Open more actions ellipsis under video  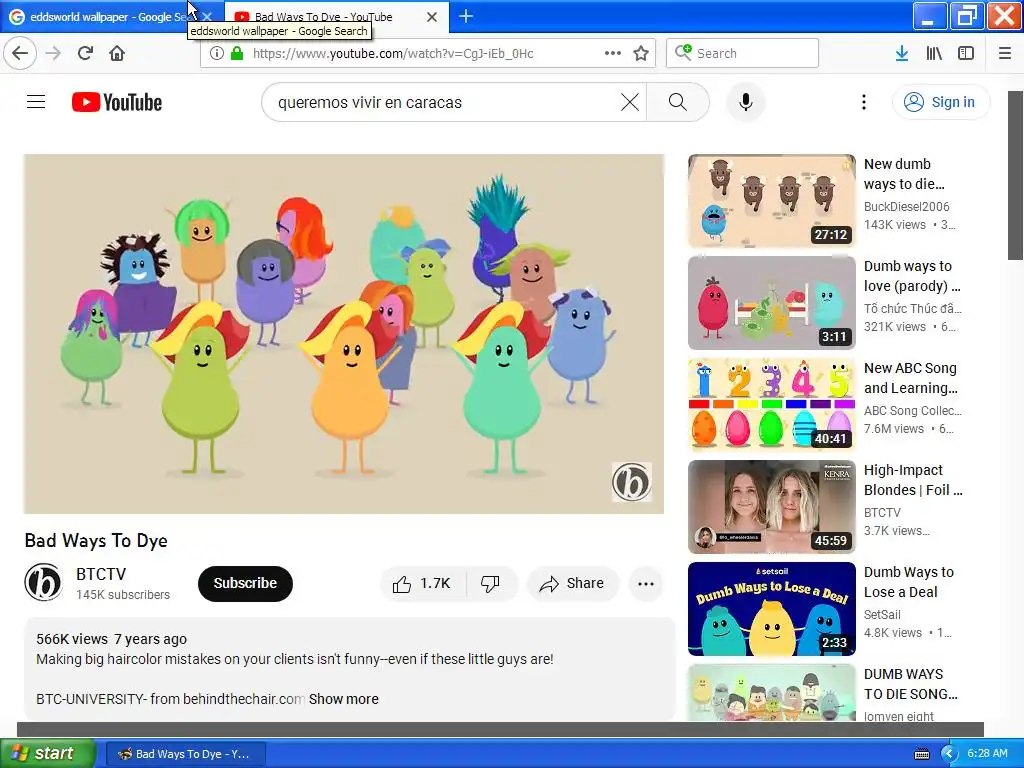click(646, 583)
